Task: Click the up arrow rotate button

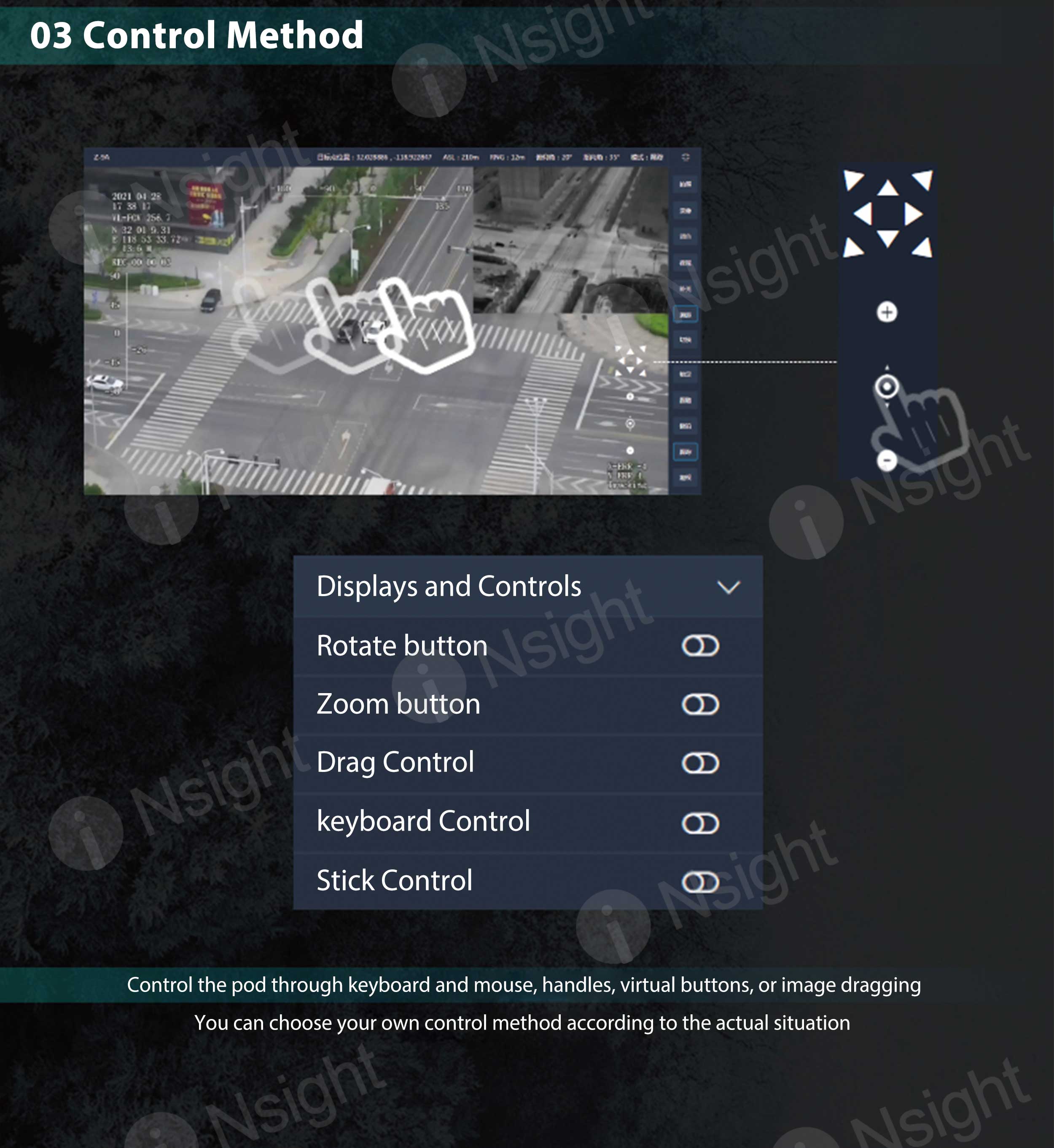Action: pos(887,189)
